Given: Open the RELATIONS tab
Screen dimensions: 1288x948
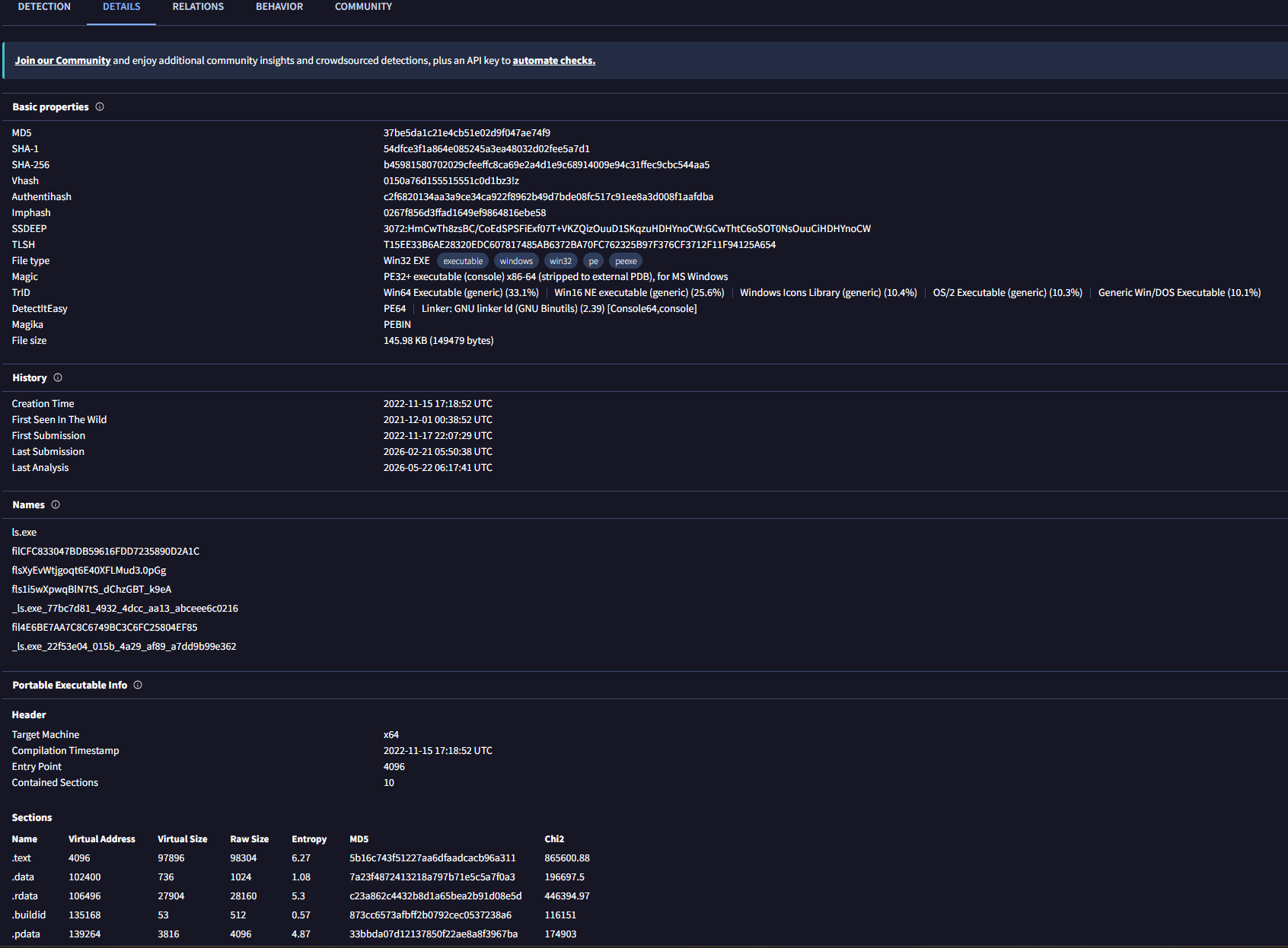Looking at the screenshot, I should tap(198, 7).
